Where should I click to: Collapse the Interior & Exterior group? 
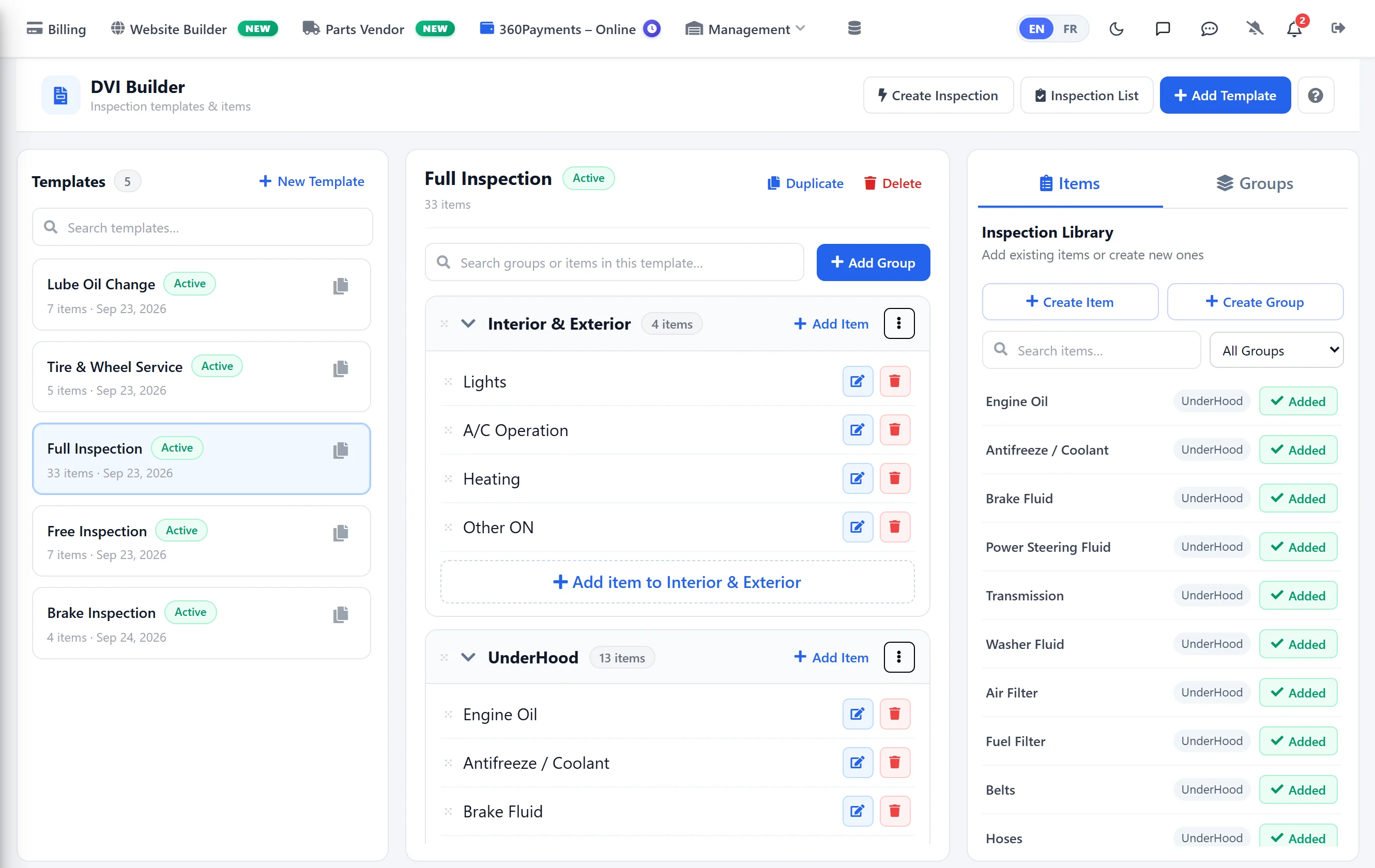coord(468,323)
